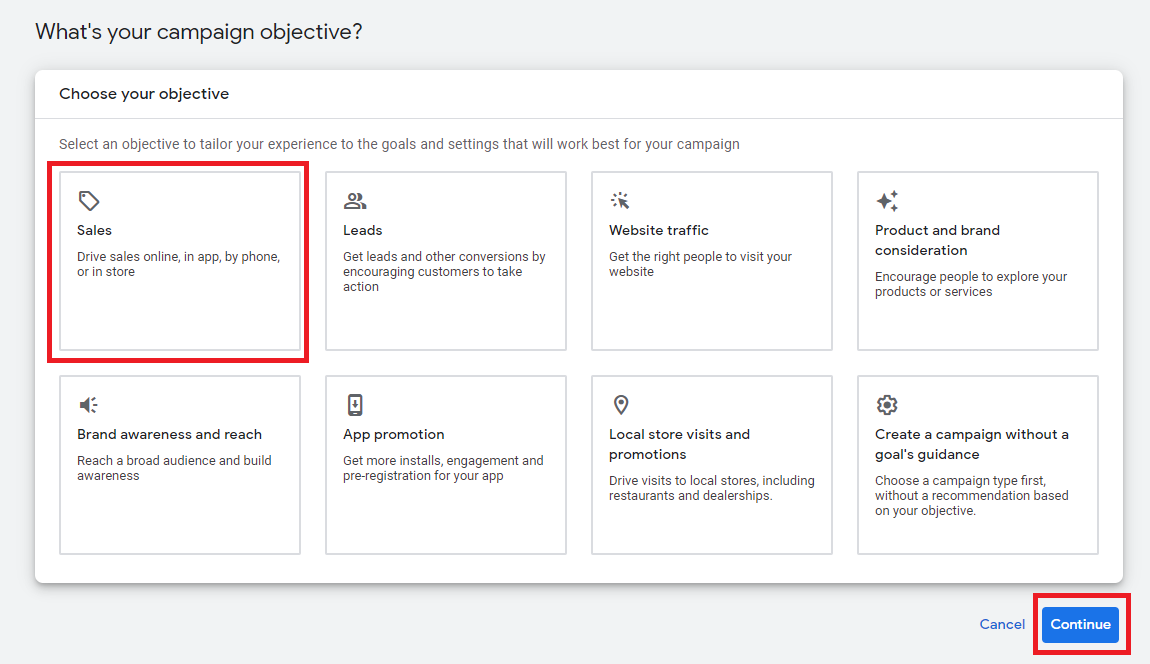This screenshot has width=1150, height=664.
Task: Click 'Drive sales online, in app, by phone' description
Action: (178, 264)
